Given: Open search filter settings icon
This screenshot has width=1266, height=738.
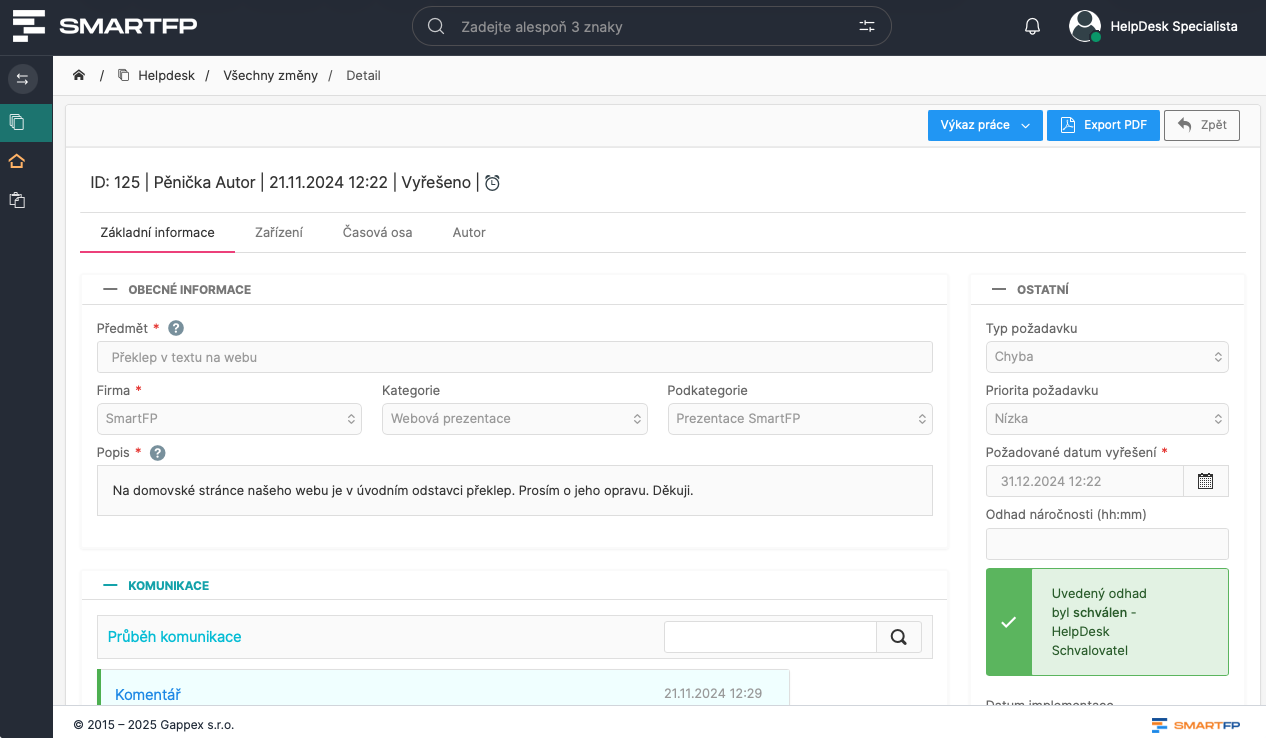Looking at the screenshot, I should (866, 27).
